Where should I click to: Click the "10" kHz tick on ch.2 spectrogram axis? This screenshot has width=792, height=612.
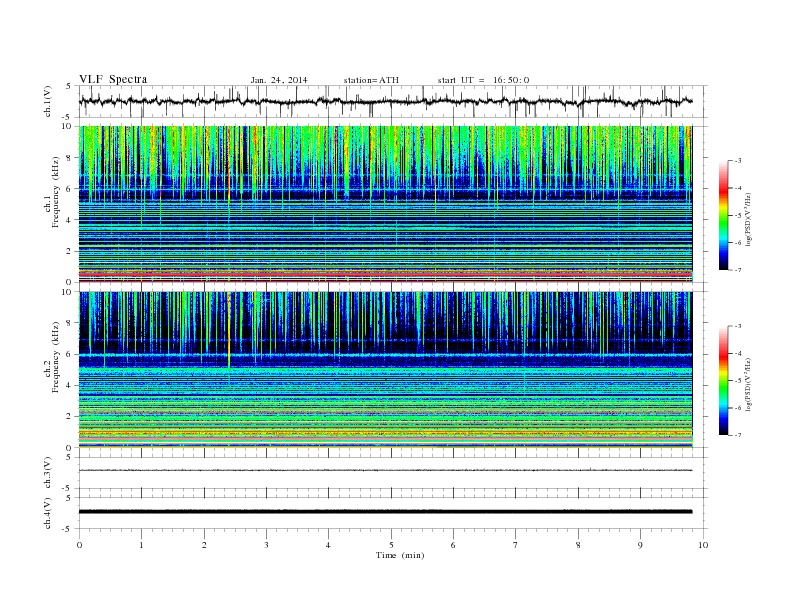(x=67, y=292)
